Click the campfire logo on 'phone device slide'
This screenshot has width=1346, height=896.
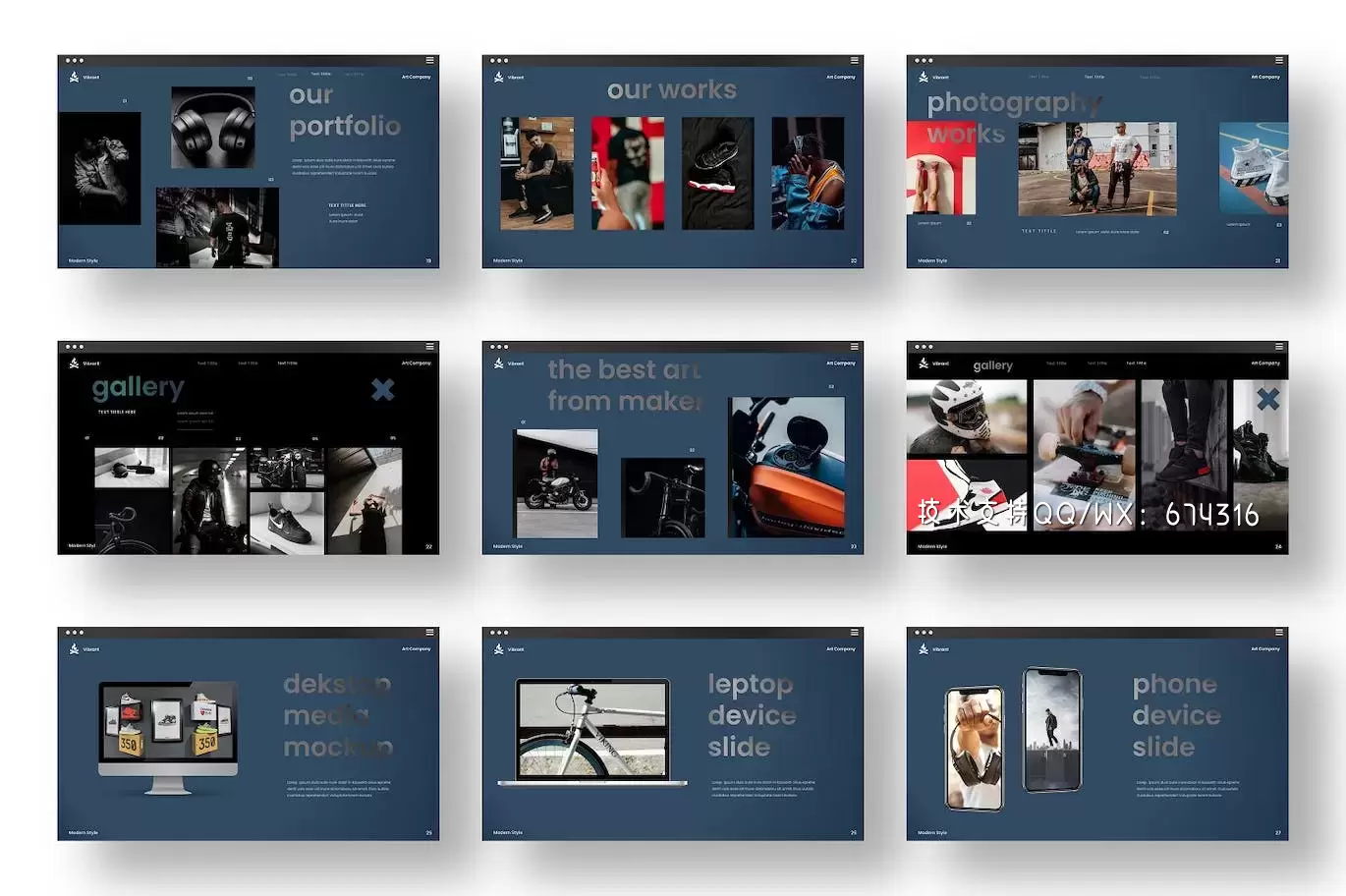click(924, 649)
